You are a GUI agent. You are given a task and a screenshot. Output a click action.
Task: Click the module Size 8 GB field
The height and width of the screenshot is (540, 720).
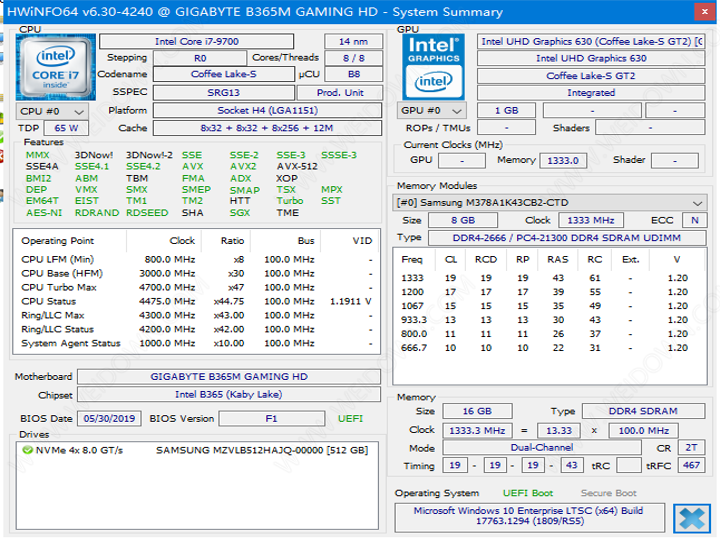463,220
